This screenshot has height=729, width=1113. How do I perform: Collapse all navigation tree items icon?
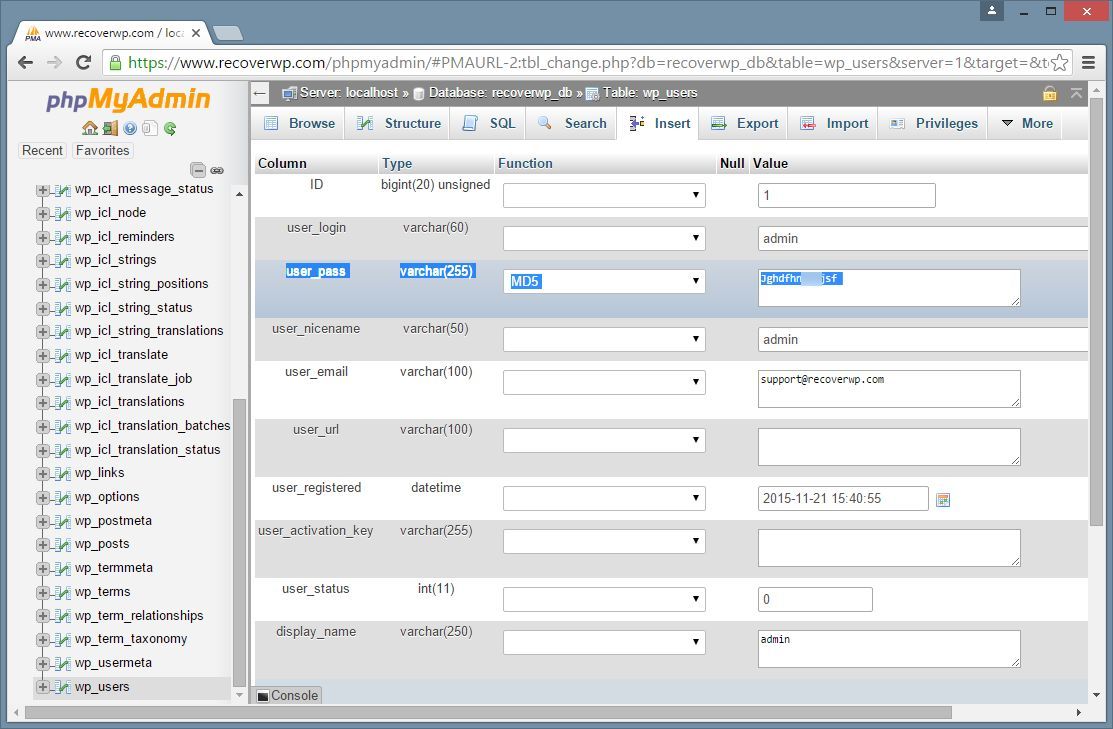(198, 170)
